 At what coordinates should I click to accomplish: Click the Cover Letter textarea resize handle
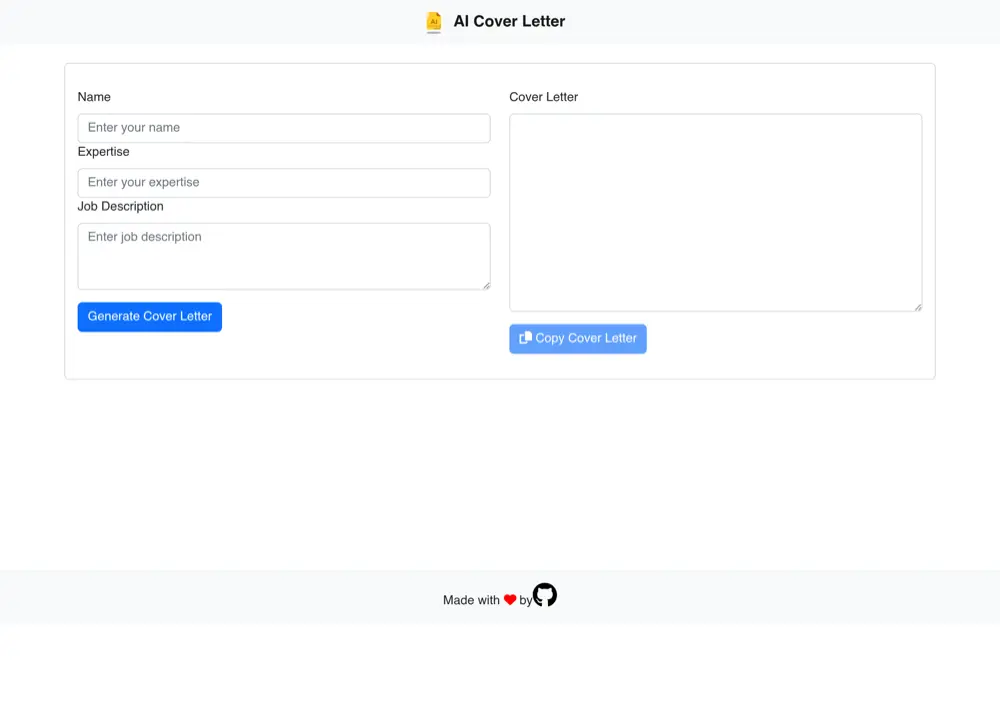(x=918, y=307)
